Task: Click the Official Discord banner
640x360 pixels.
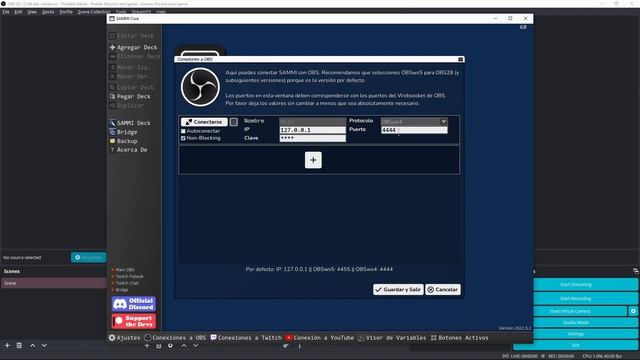Action: (x=134, y=304)
